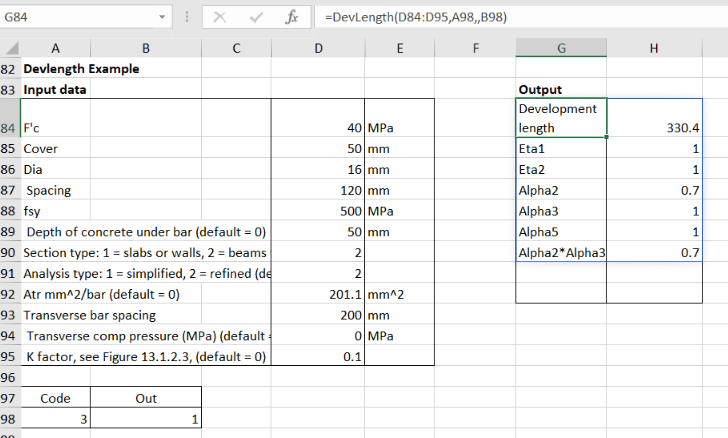728x438 pixels.
Task: Select column H header
Action: (653, 48)
